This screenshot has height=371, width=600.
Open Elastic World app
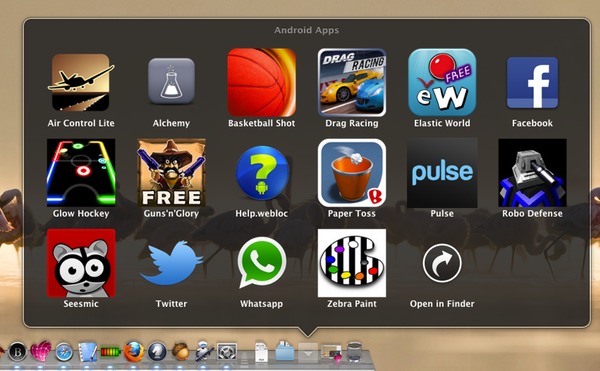tap(442, 82)
